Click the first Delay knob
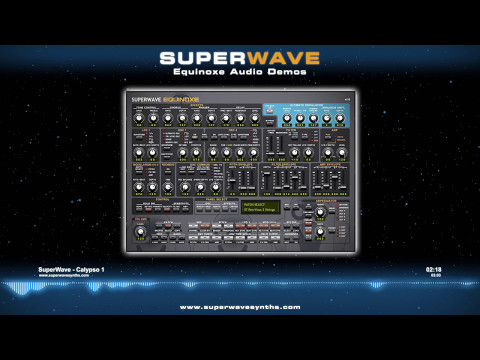 [226, 118]
